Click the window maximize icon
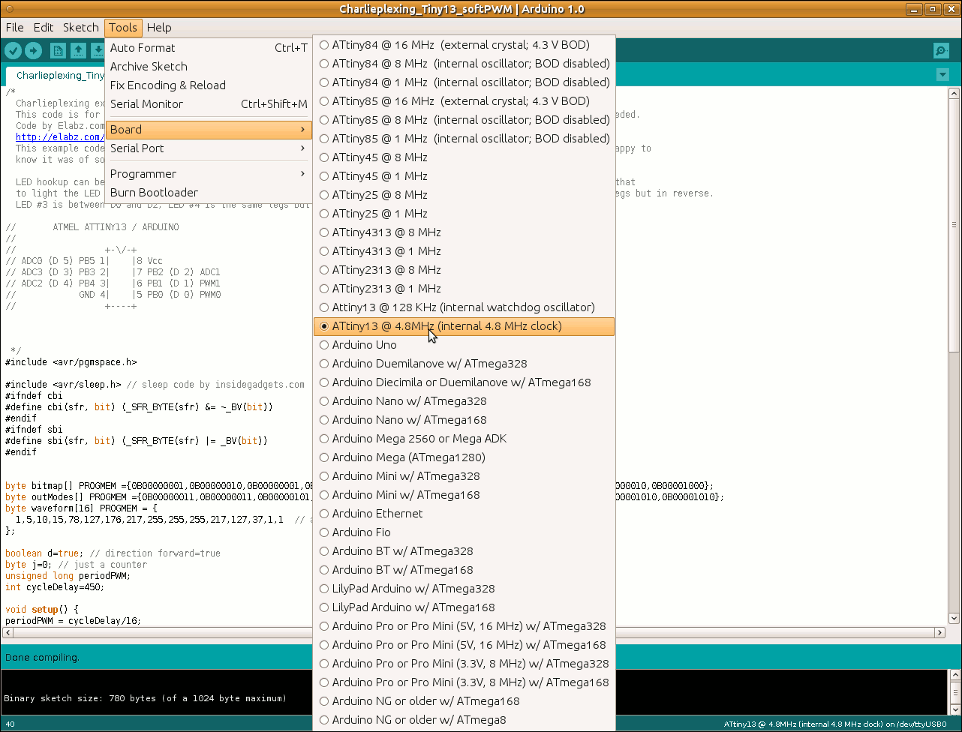The image size is (962, 732). (x=930, y=9)
